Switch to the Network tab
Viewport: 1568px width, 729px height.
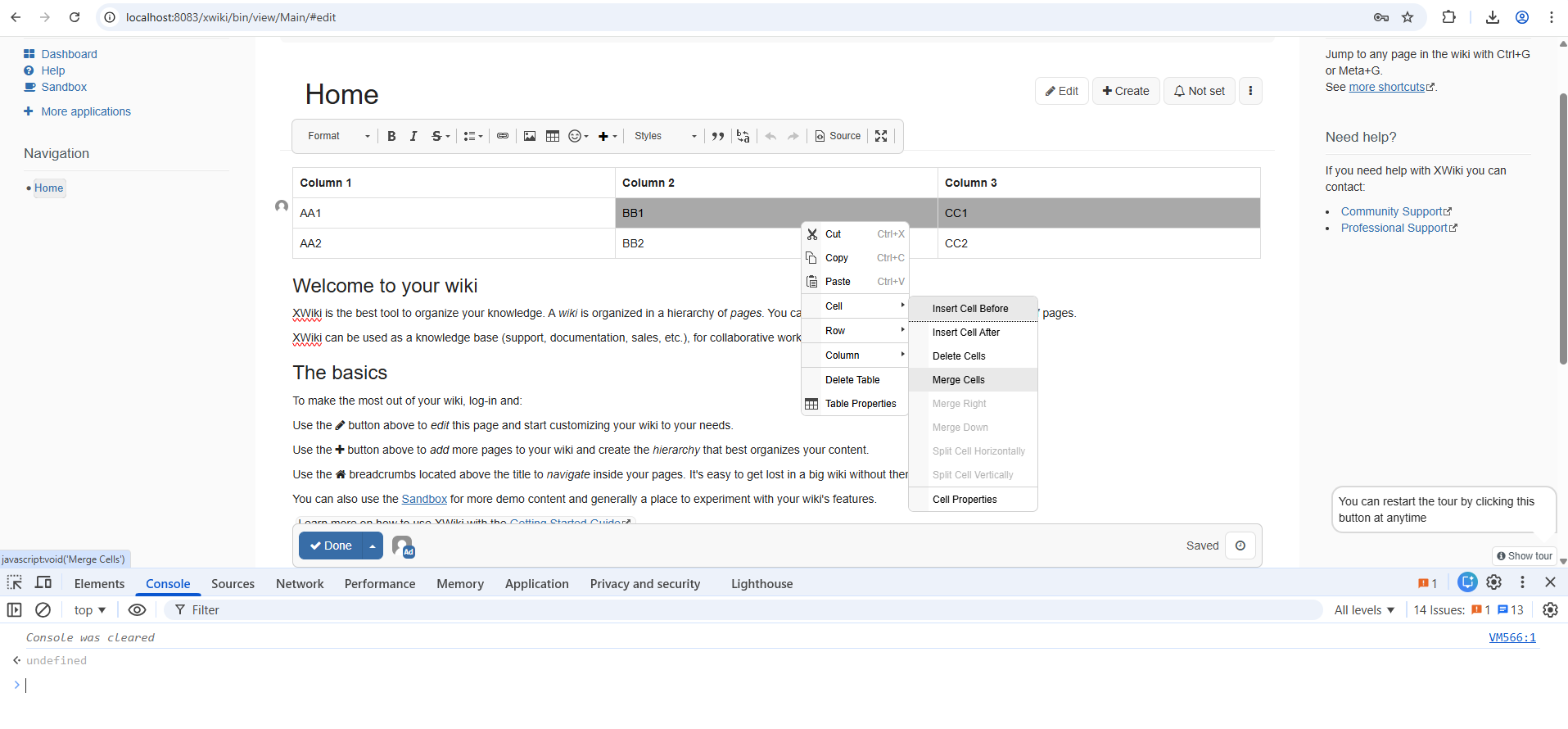click(x=300, y=584)
